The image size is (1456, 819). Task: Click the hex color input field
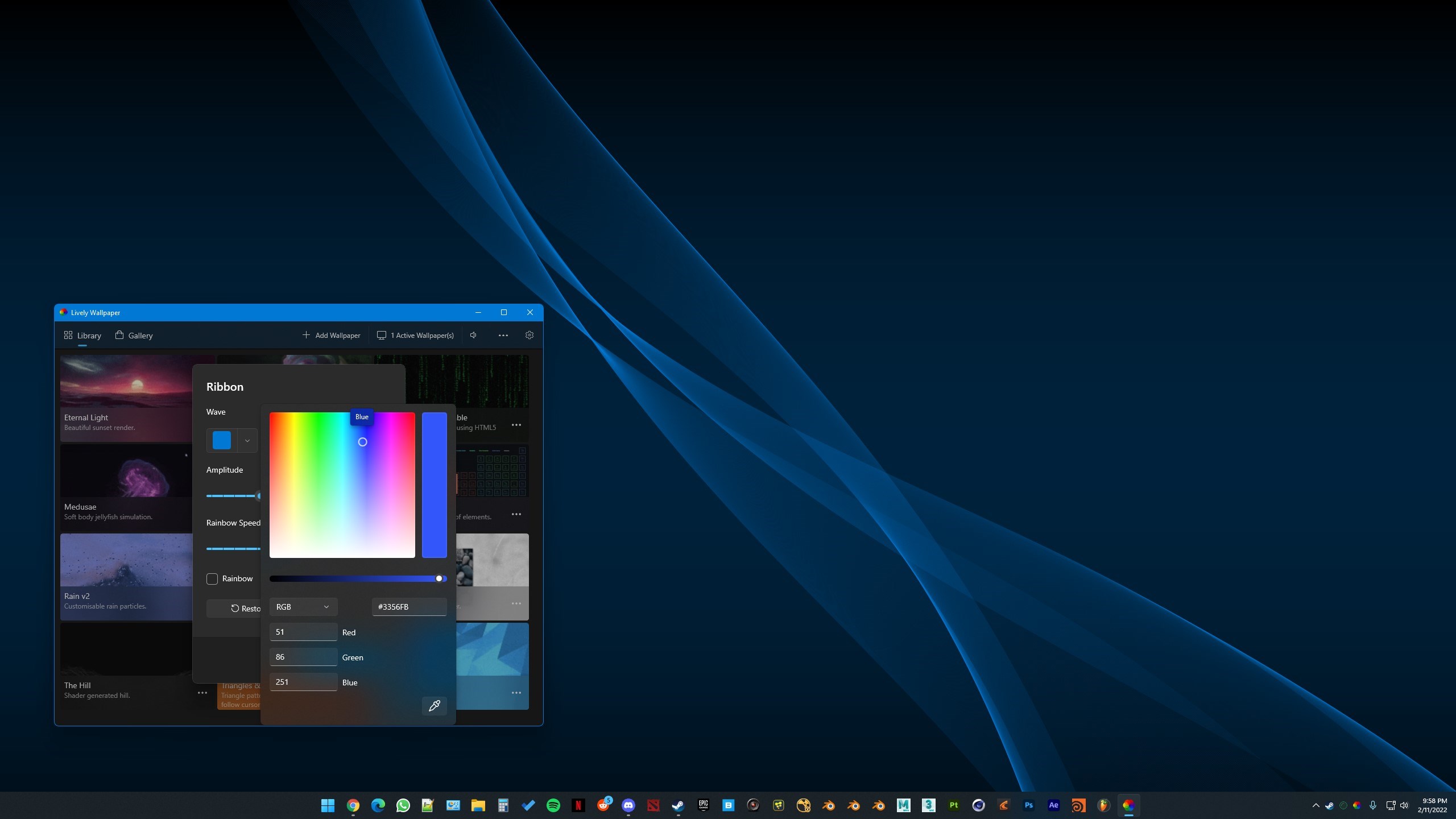pyautogui.click(x=409, y=607)
